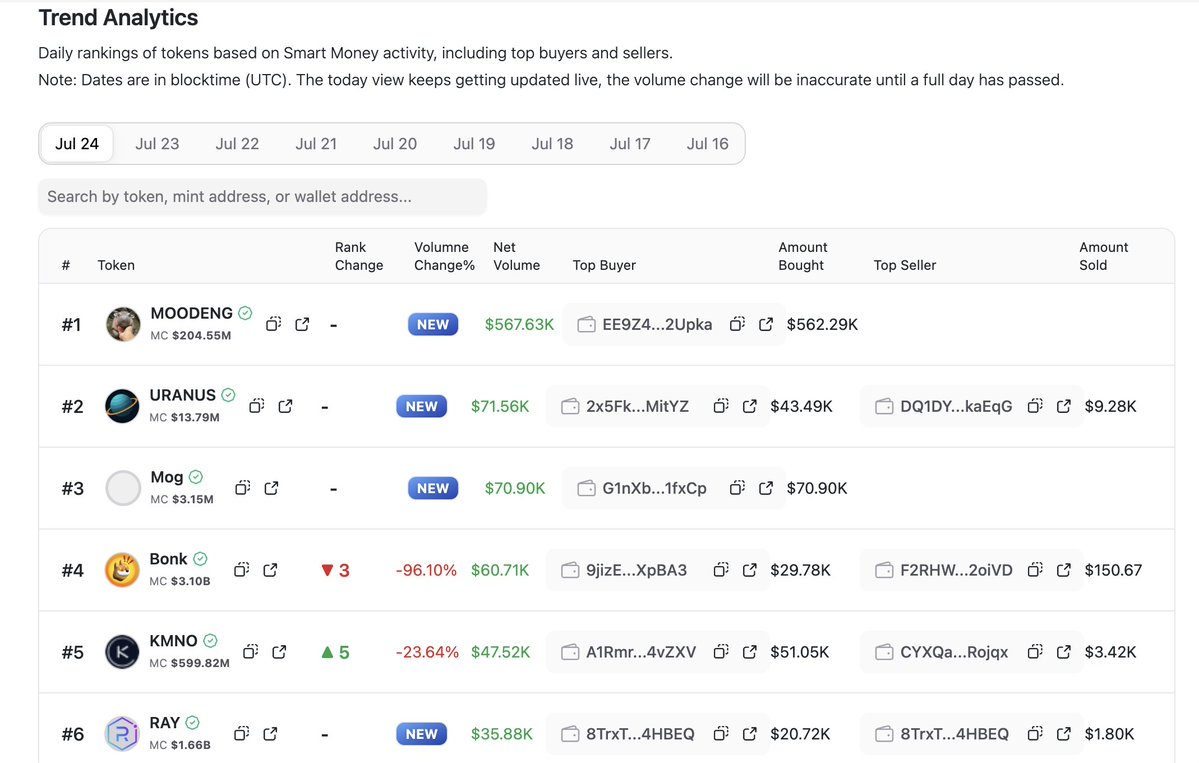Click the URANUS planet token avatar

(x=122, y=406)
